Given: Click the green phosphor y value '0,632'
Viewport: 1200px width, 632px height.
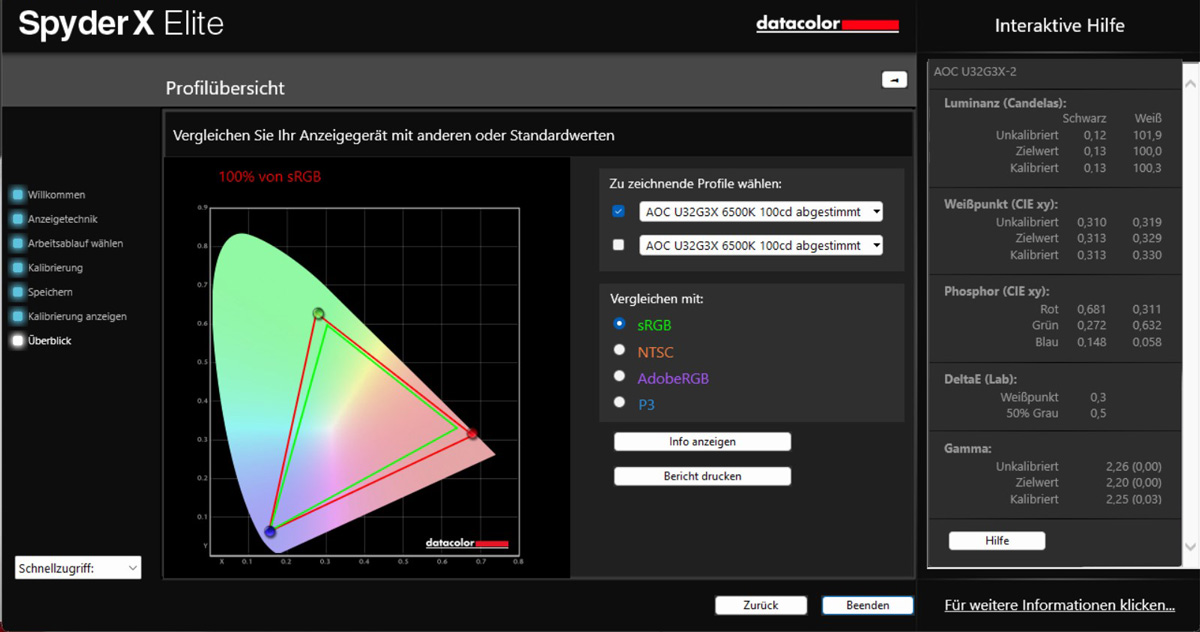Looking at the screenshot, I should (1147, 325).
